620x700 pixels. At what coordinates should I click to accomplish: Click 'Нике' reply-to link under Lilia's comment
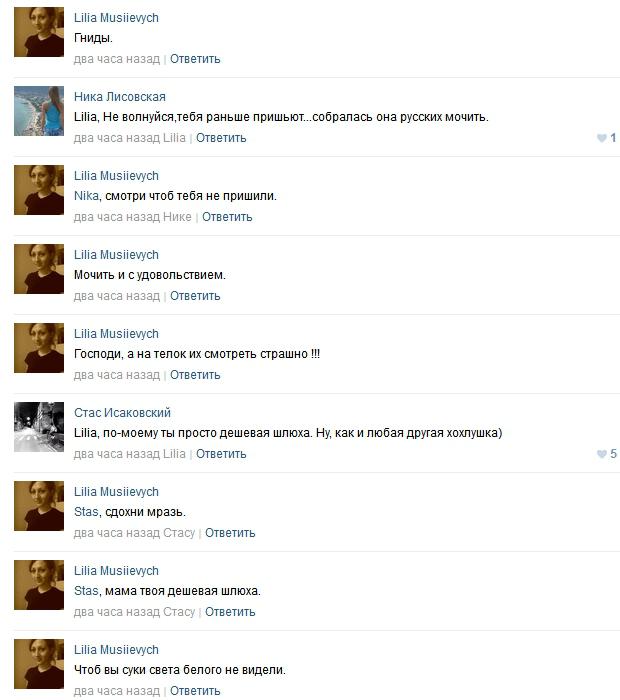point(177,217)
